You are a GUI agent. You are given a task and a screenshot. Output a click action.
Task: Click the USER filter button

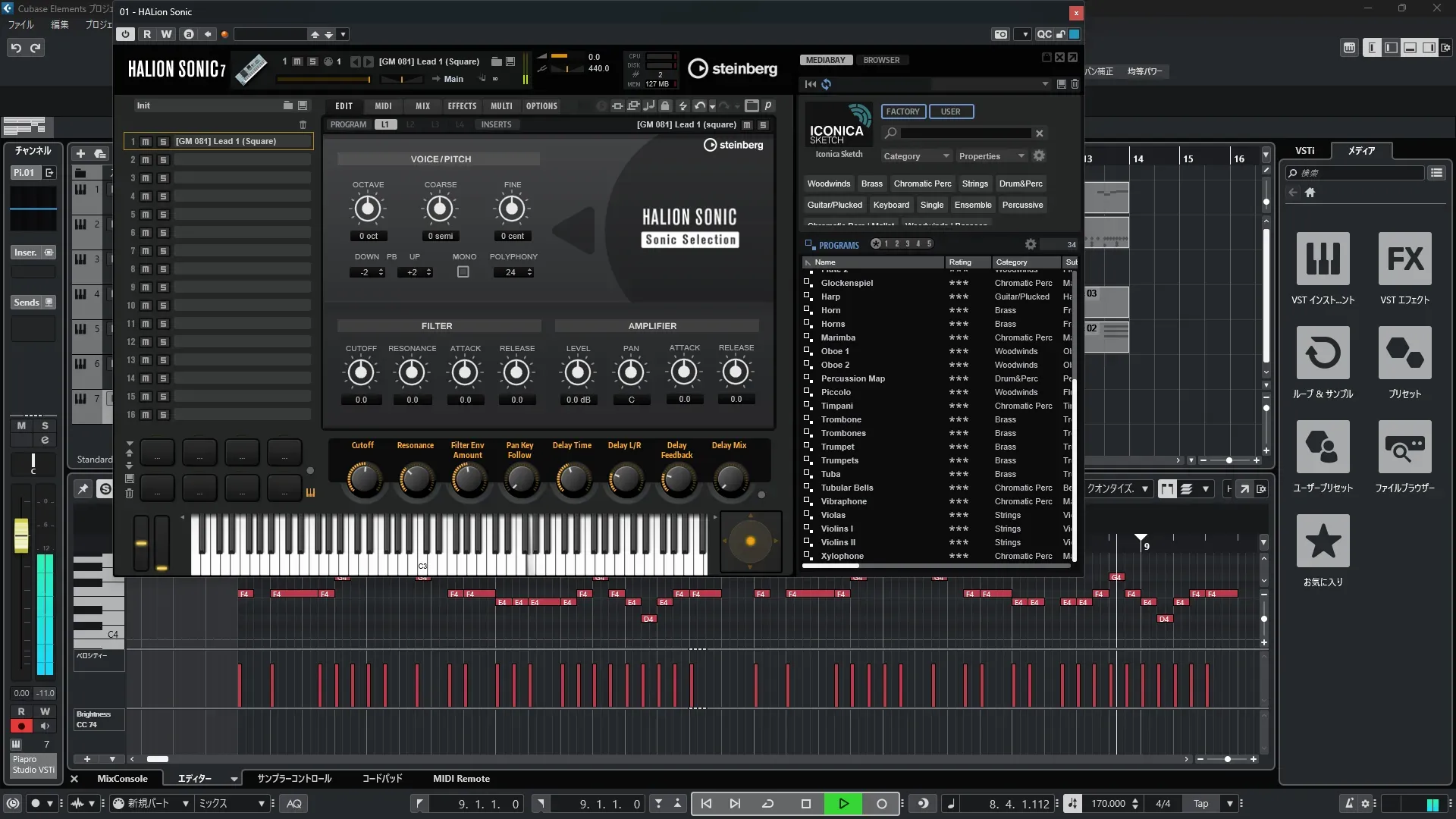click(x=950, y=111)
